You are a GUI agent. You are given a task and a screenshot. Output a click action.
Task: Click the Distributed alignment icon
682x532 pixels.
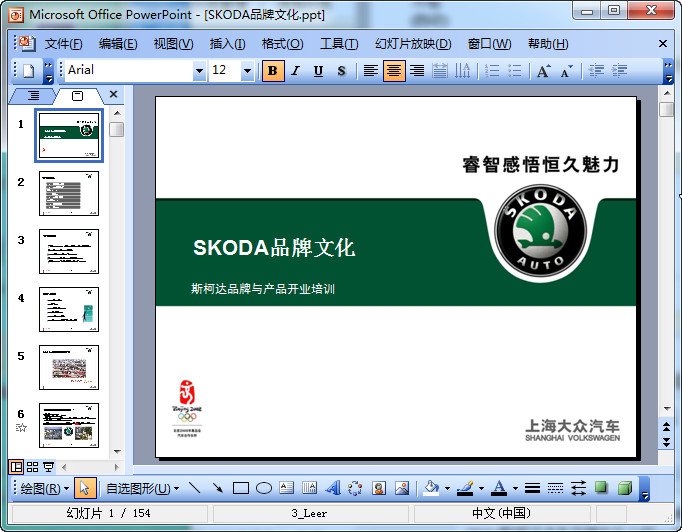pos(440,70)
